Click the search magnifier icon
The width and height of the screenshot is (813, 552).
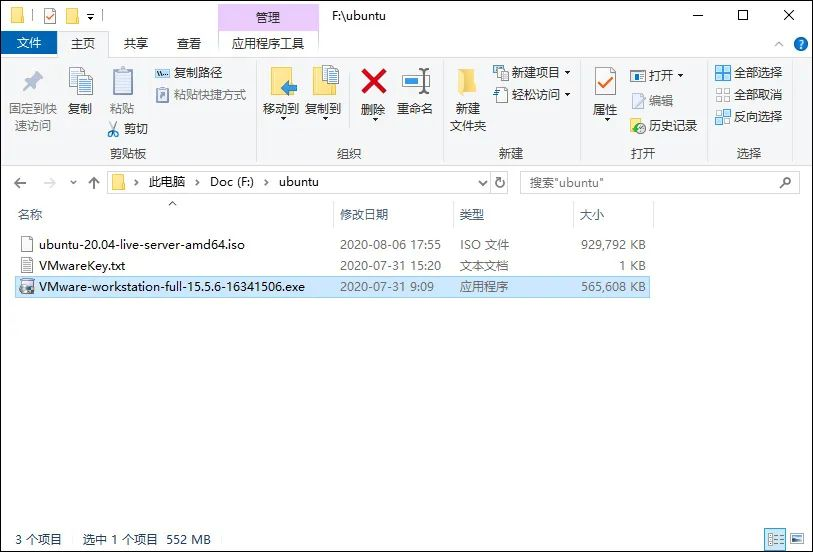tap(786, 182)
